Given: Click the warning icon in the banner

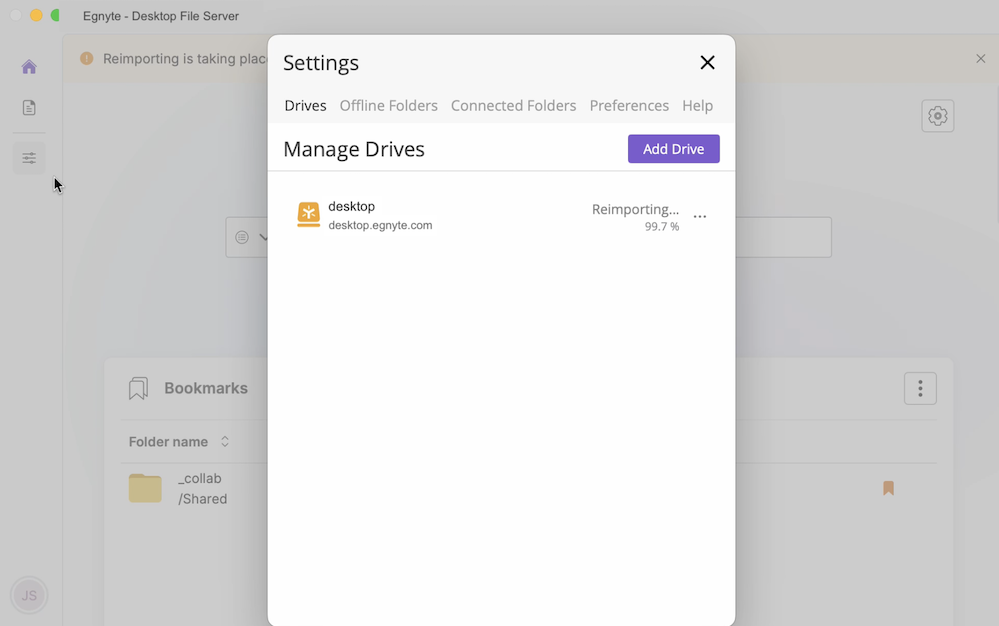Looking at the screenshot, I should 87,59.
